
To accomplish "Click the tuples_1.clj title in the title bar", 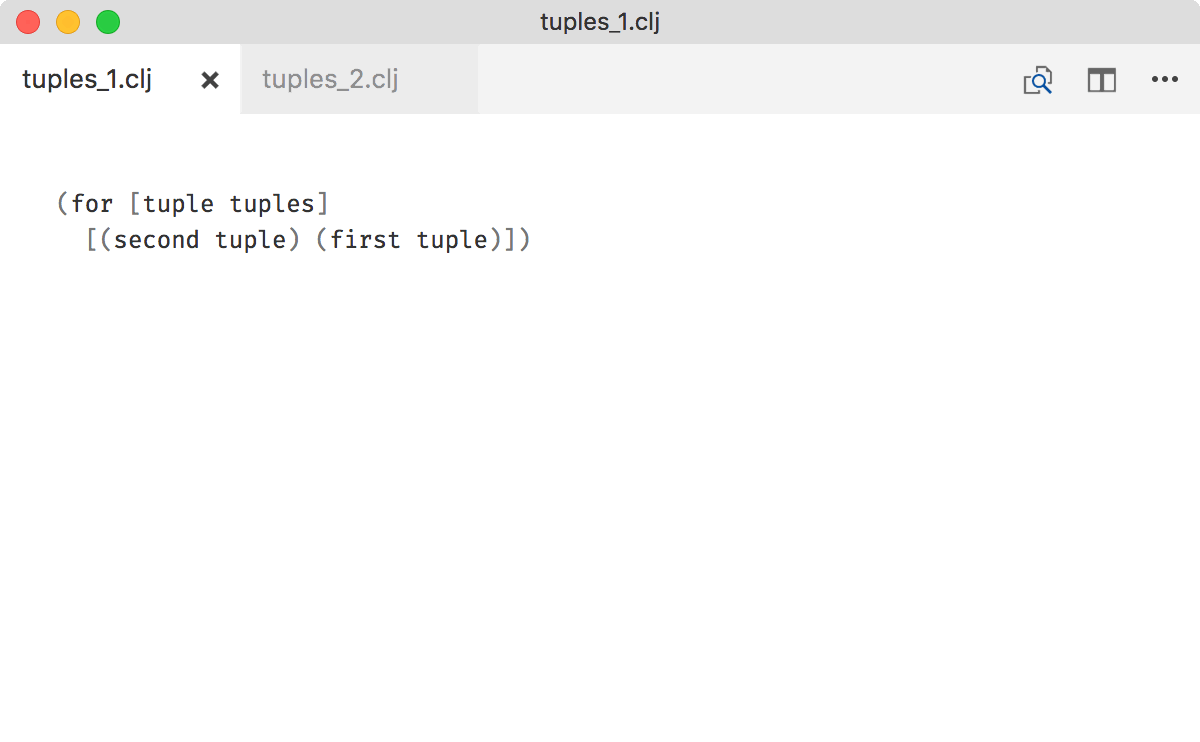I will [x=600, y=22].
